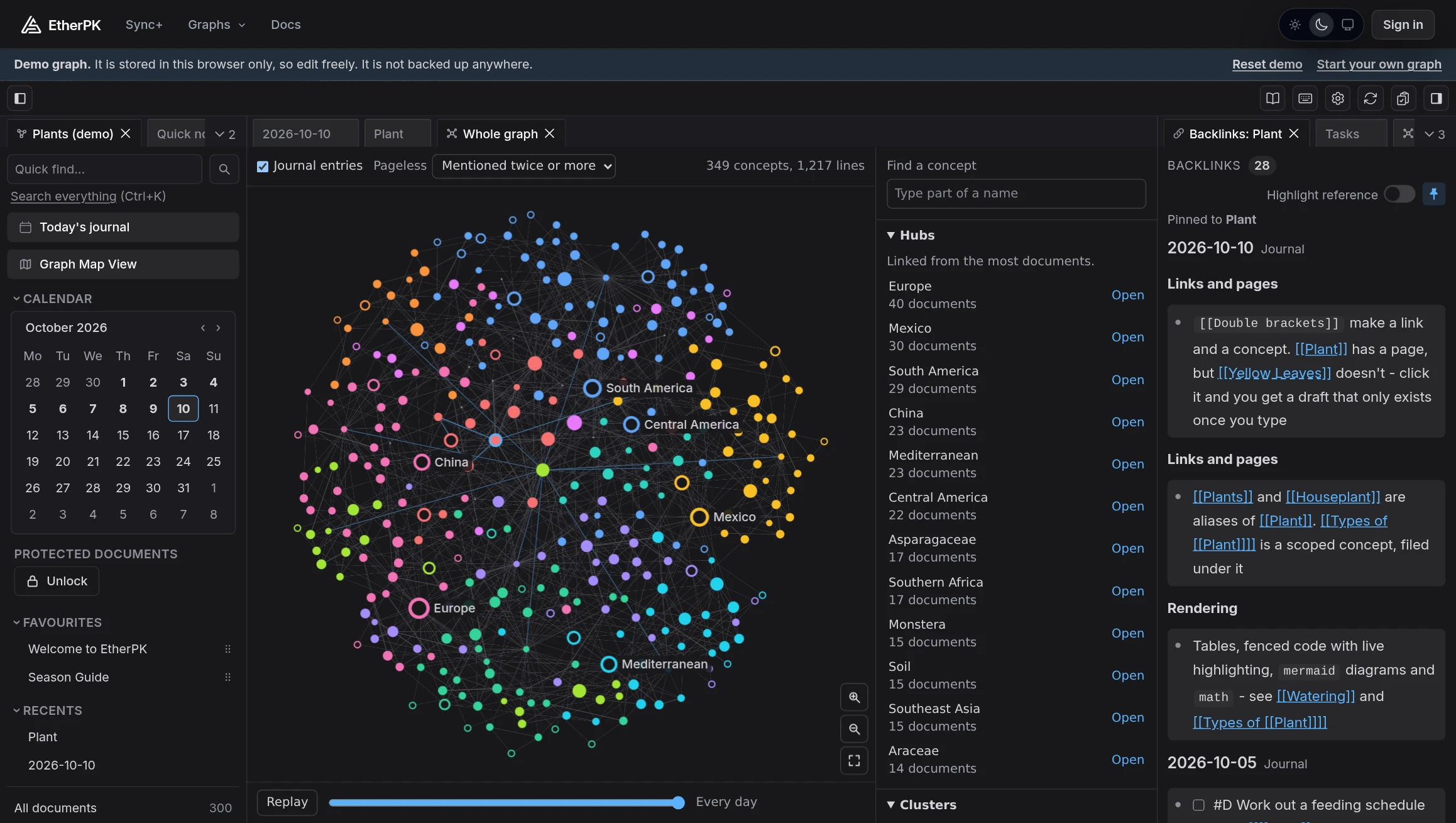Expand the Clusters section
1456x823 pixels.
point(921,805)
